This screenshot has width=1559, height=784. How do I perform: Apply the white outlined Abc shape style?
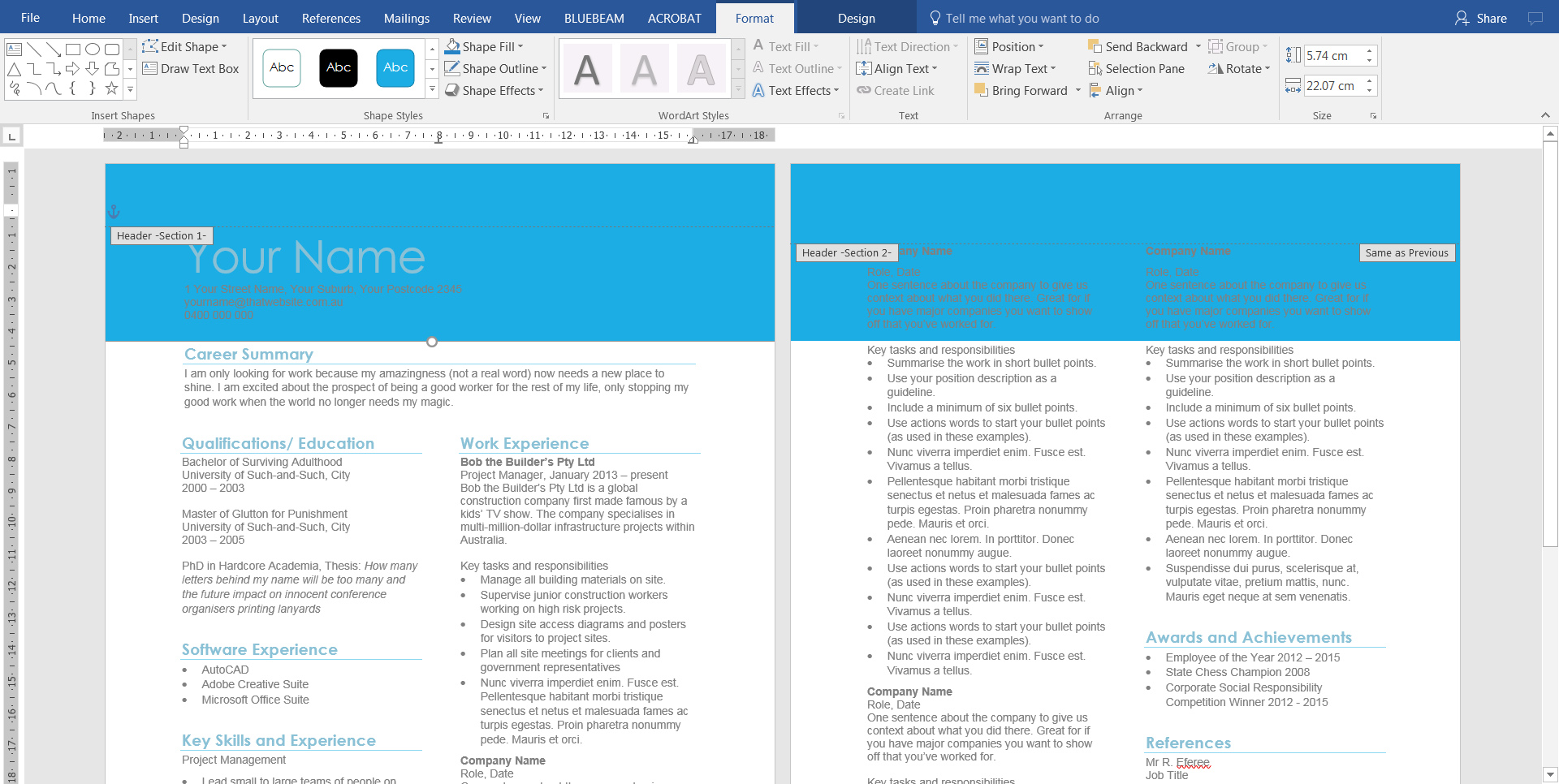point(282,68)
